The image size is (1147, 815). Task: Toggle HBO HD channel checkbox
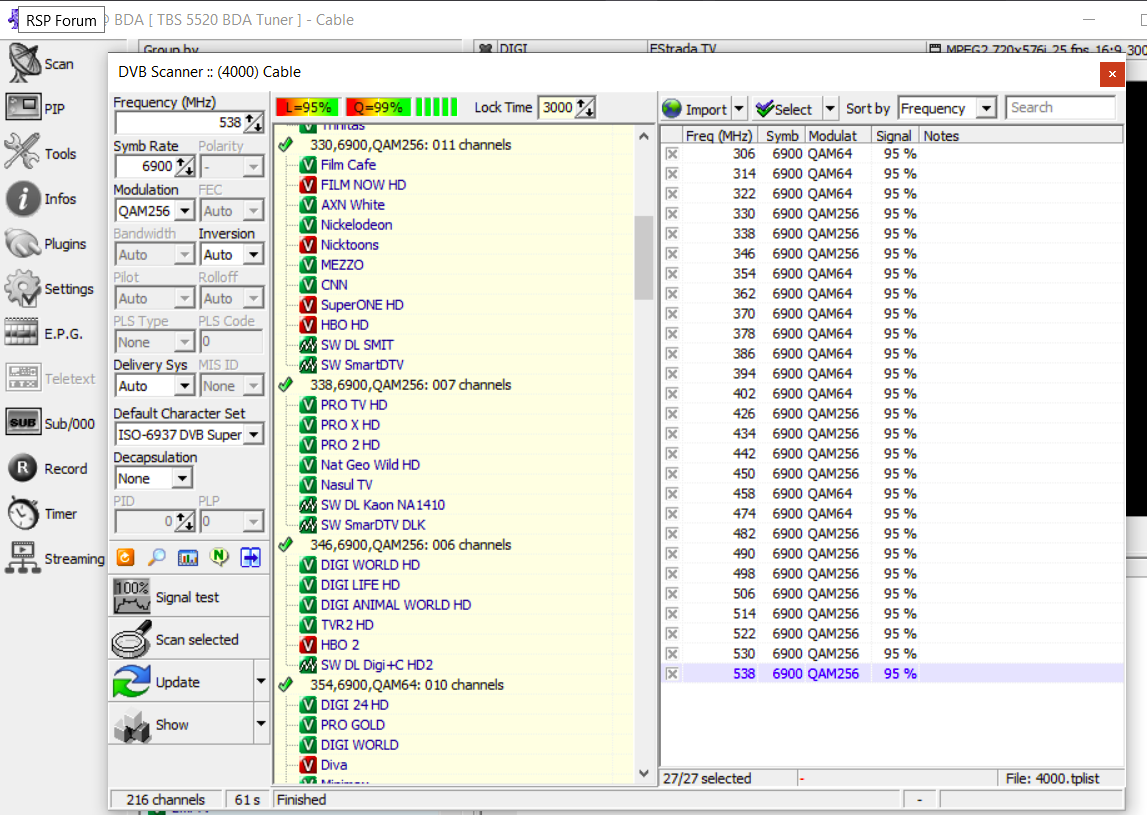pos(309,325)
